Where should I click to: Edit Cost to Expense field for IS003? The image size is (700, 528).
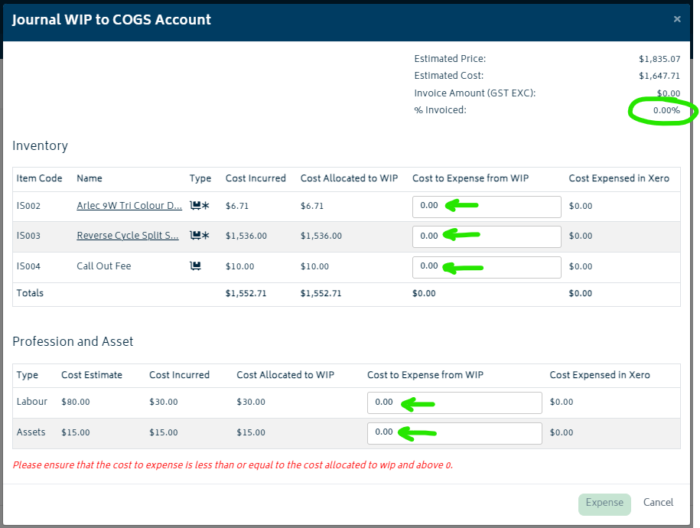(487, 237)
